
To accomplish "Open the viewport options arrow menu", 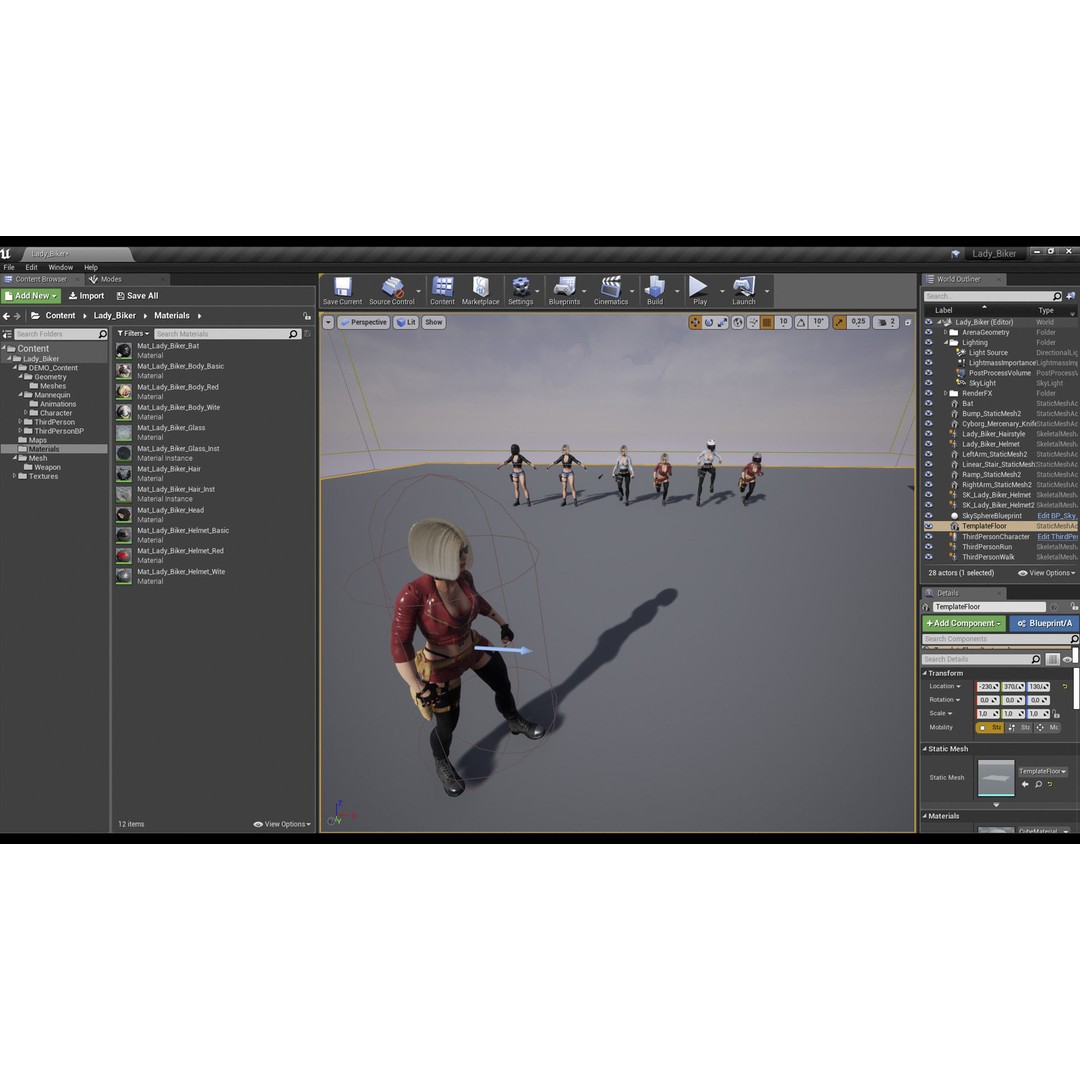I will coord(328,322).
